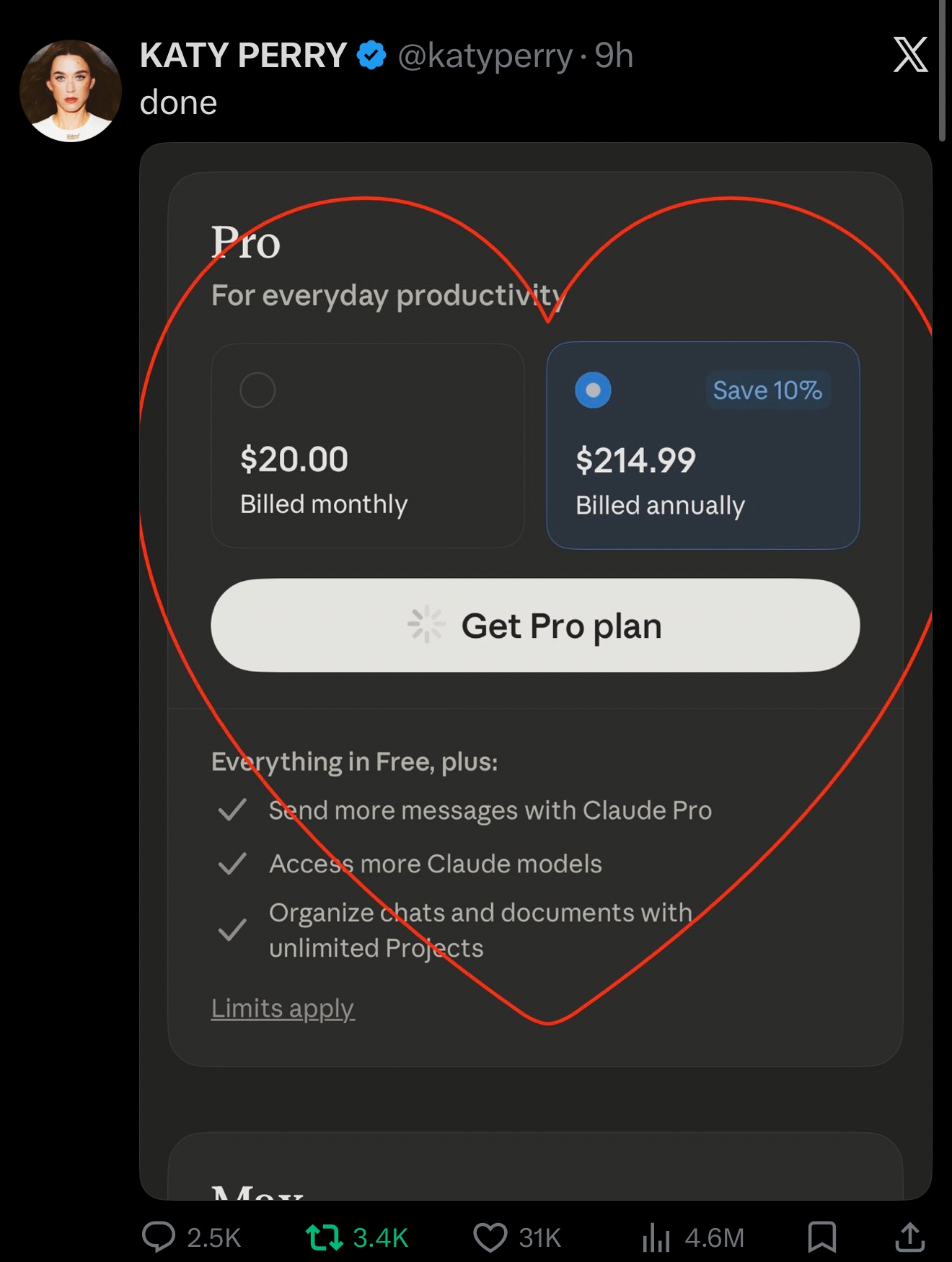Click the Get Pro plan button
The height and width of the screenshot is (1262, 952).
point(535,626)
